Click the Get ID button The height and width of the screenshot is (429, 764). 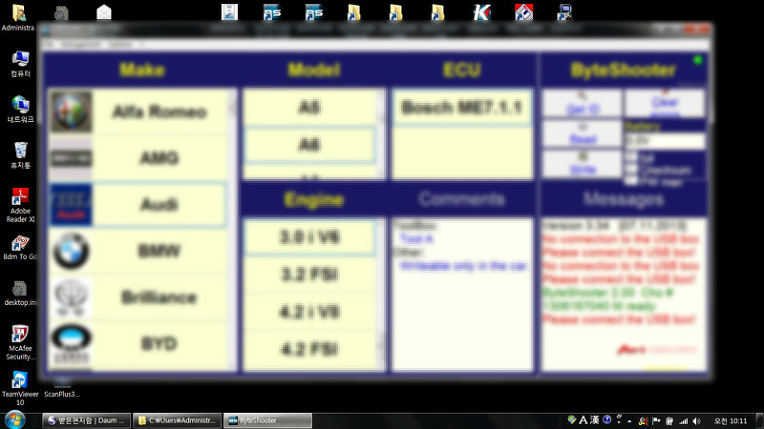[582, 103]
